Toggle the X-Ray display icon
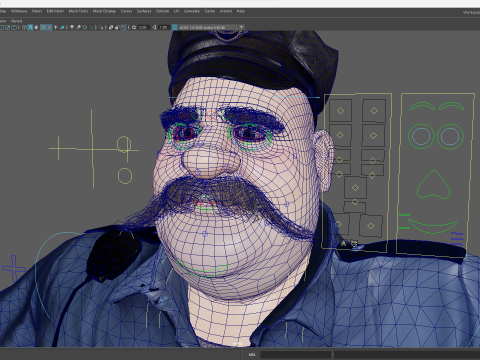The image size is (480, 360). coord(110,27)
